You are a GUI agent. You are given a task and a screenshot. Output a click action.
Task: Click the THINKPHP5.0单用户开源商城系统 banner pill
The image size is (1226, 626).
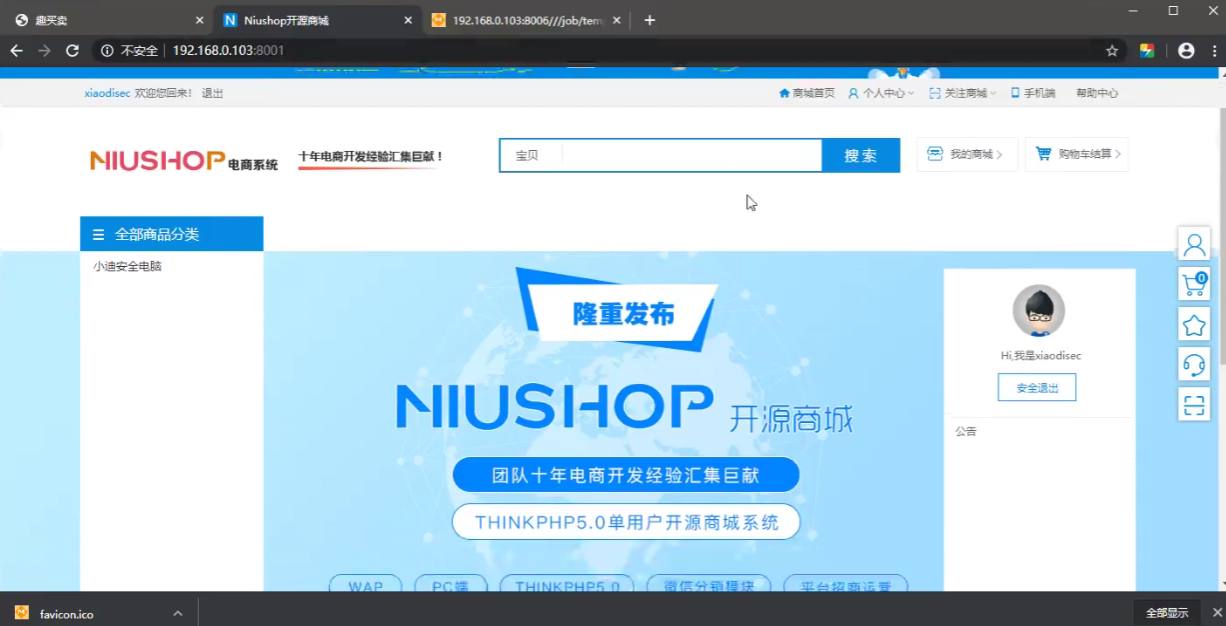tap(626, 522)
